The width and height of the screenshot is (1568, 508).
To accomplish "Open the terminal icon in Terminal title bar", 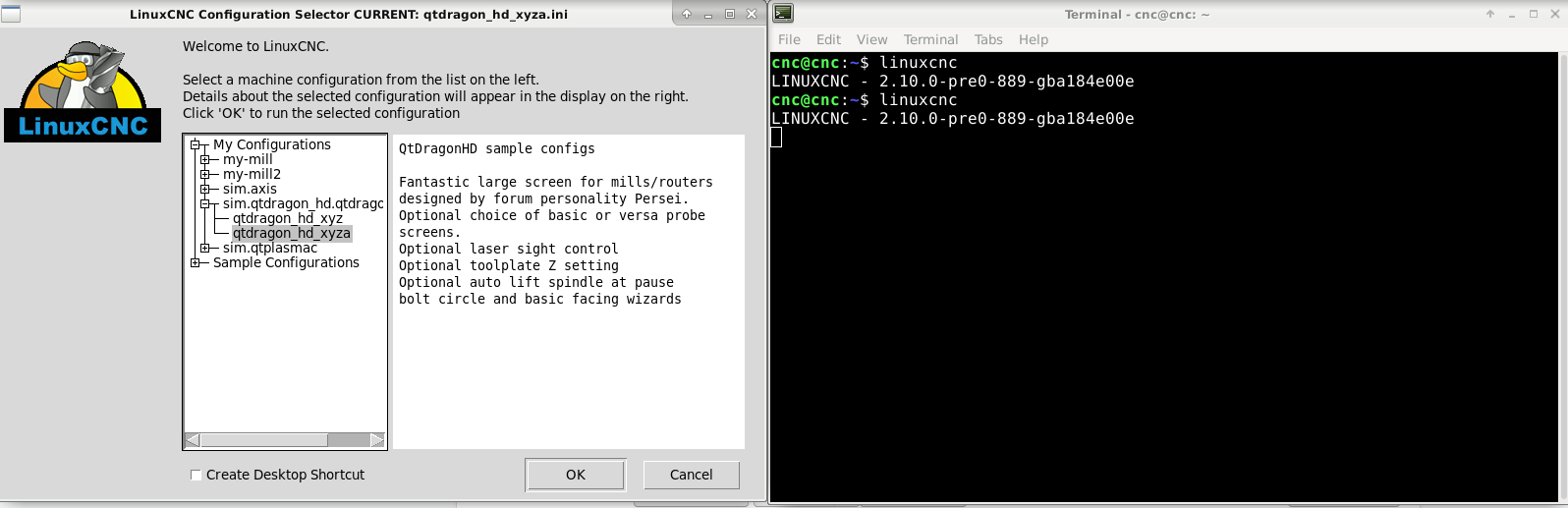I will tap(783, 14).
